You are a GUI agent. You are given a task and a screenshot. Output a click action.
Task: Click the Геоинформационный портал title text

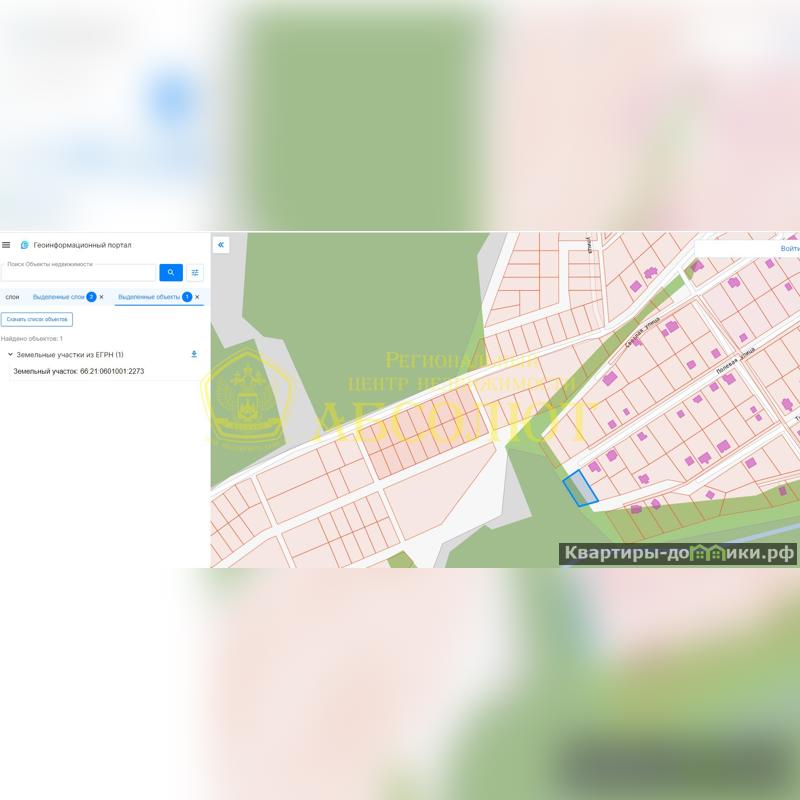[x=82, y=245]
